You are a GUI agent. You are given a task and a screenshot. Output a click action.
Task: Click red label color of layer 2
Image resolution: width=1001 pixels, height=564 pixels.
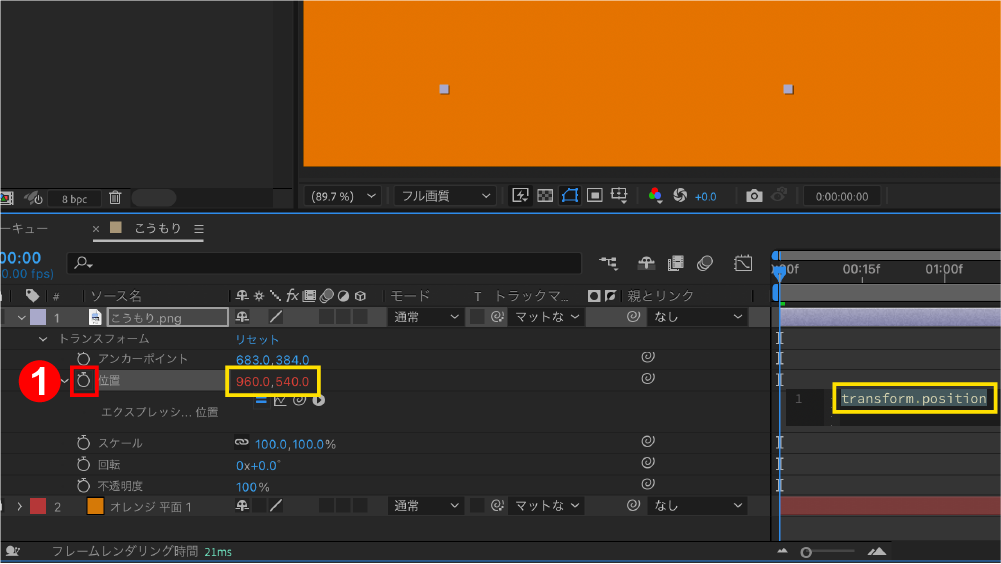[x=38, y=507]
